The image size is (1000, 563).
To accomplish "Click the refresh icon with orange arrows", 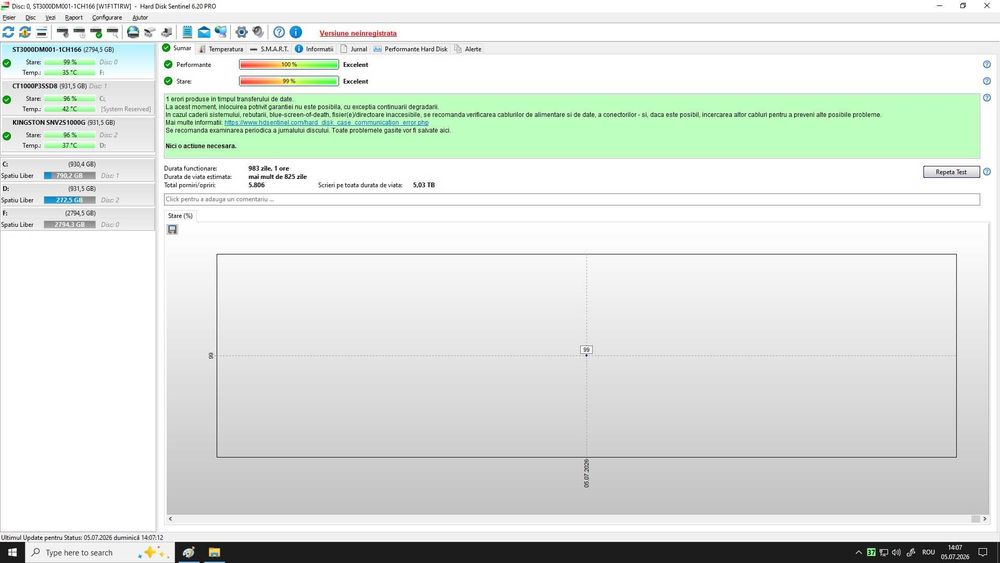I will click(x=25, y=32).
